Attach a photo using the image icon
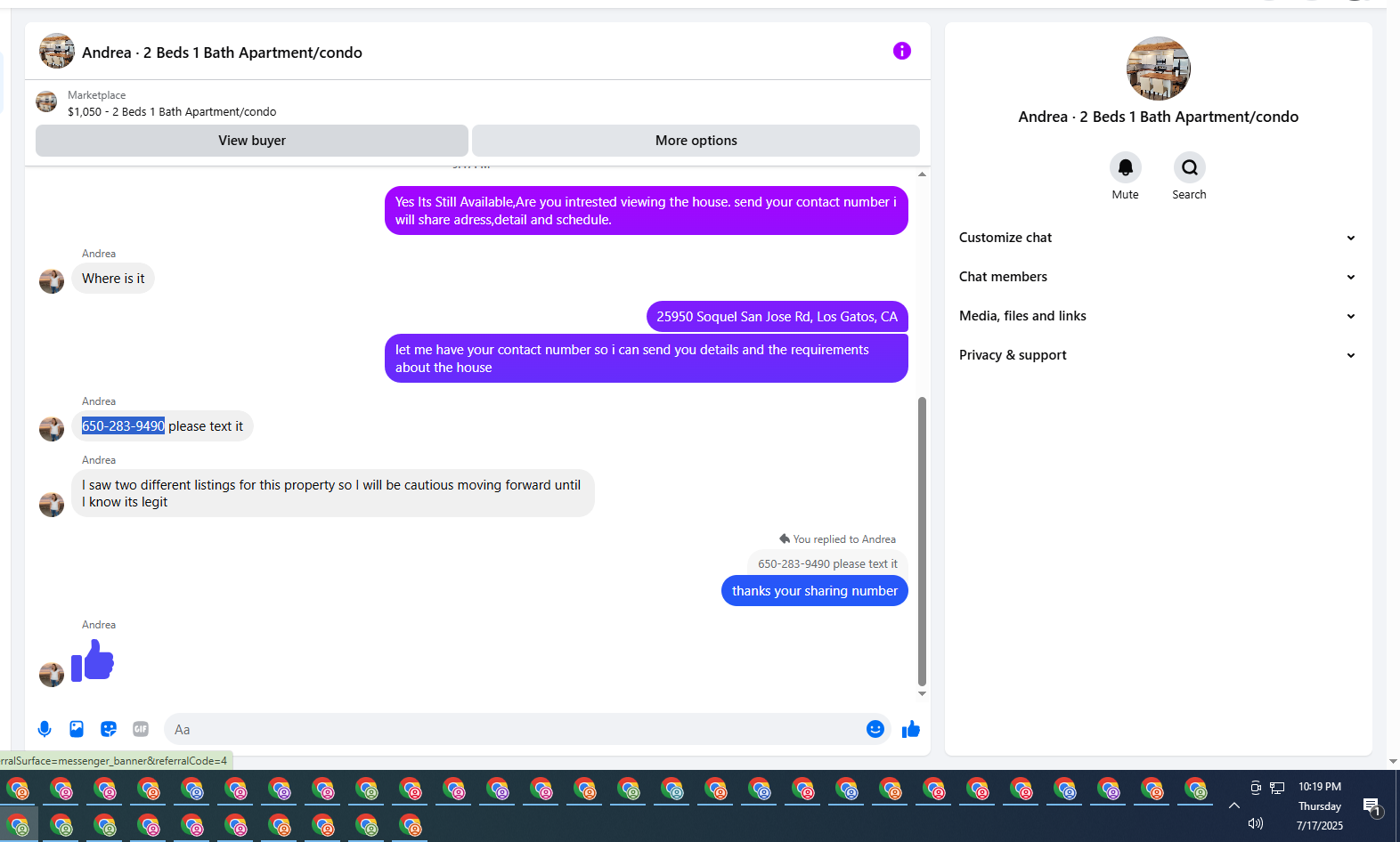 click(77, 729)
